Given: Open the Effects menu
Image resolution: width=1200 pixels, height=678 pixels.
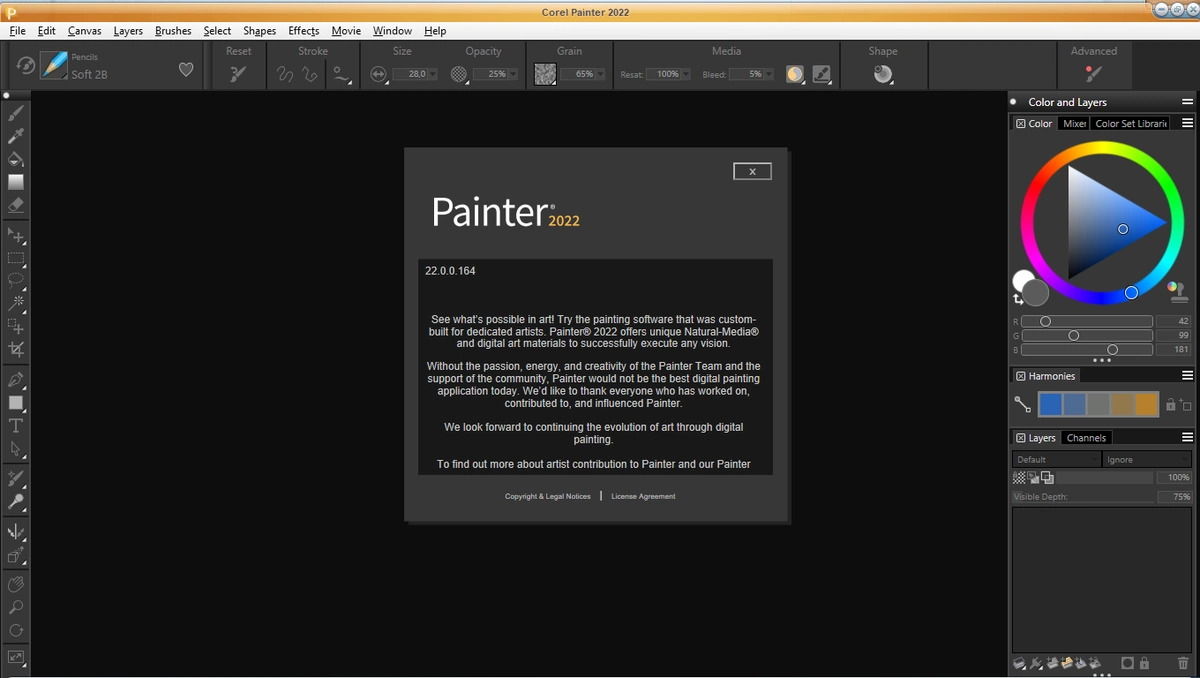Looking at the screenshot, I should pyautogui.click(x=304, y=31).
